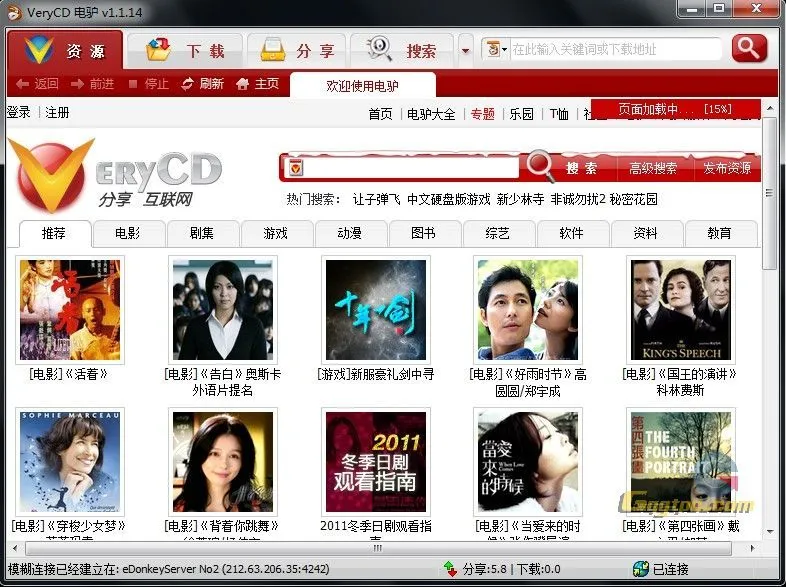Select the 软件 category tab
The image size is (786, 587).
(572, 234)
